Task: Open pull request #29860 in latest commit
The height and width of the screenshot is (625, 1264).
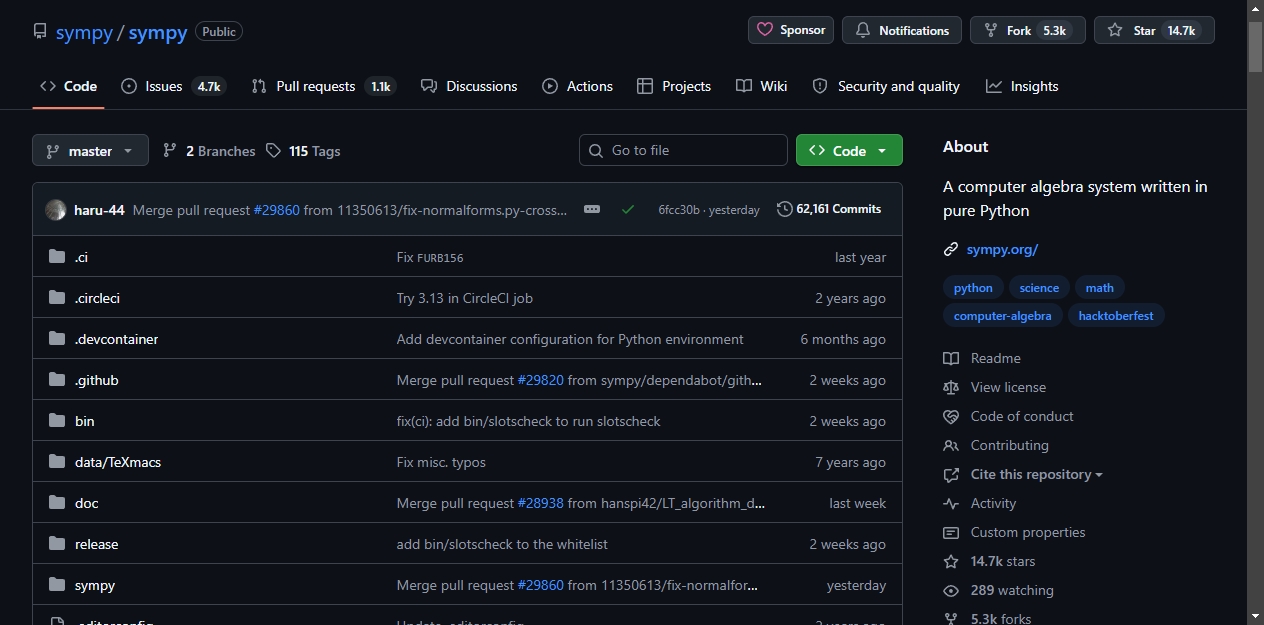Action: click(x=276, y=210)
